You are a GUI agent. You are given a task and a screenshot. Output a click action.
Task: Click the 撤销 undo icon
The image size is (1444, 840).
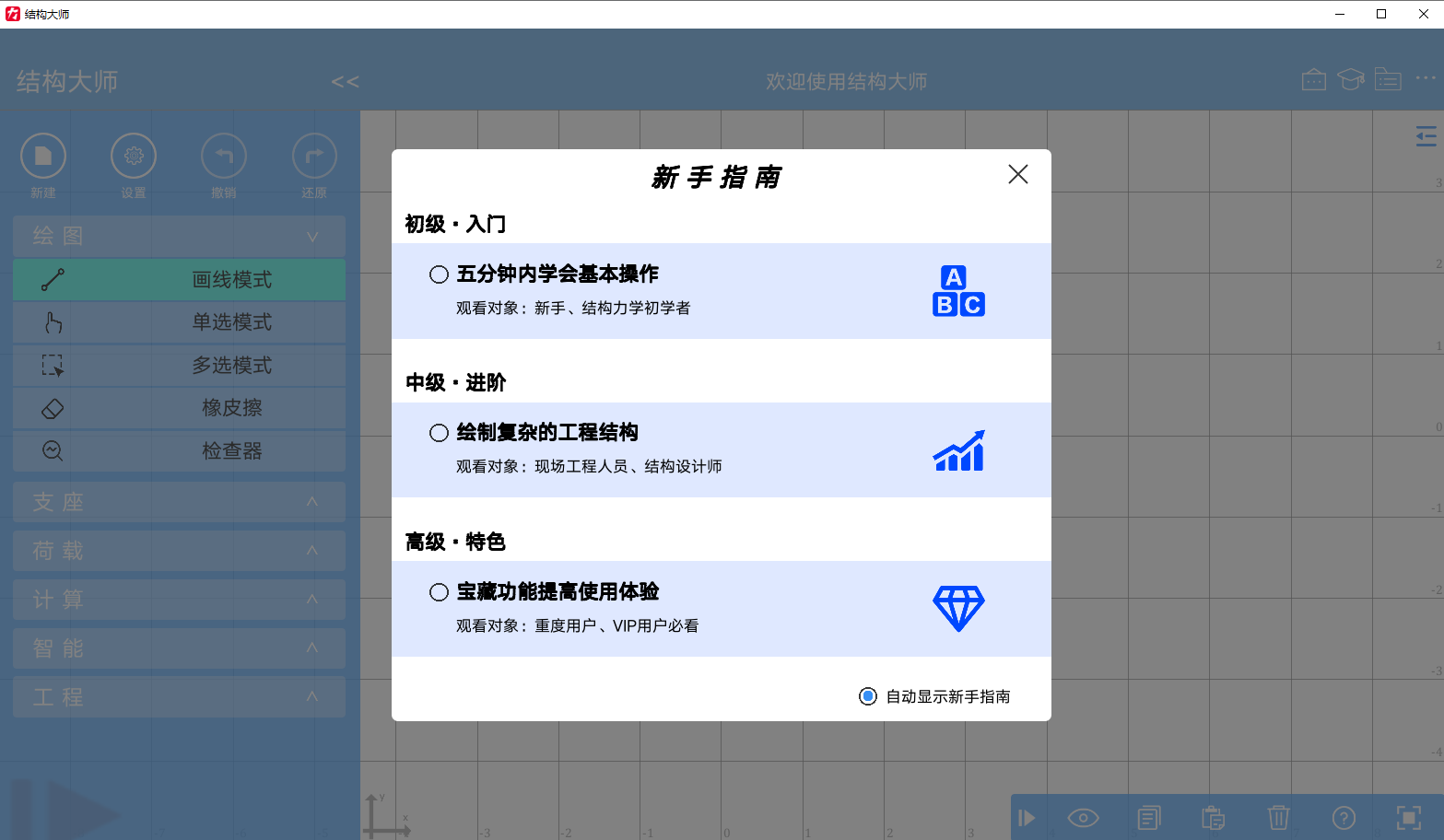click(223, 155)
